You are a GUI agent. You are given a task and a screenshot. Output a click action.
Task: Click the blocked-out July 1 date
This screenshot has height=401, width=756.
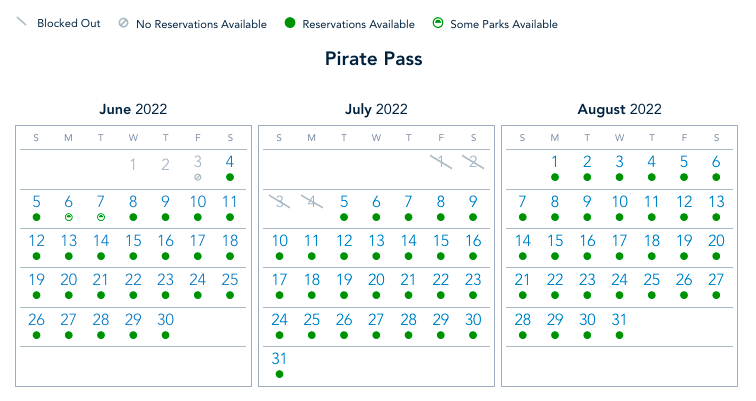(x=440, y=161)
